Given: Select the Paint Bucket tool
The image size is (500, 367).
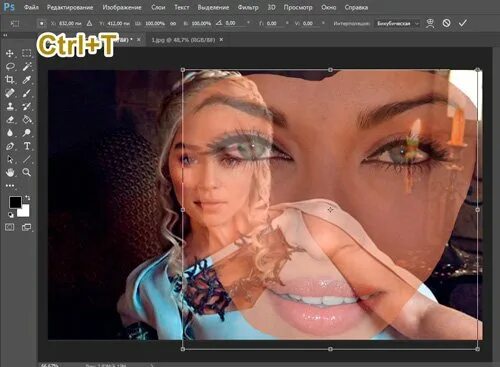Looking at the screenshot, I should (27, 119).
